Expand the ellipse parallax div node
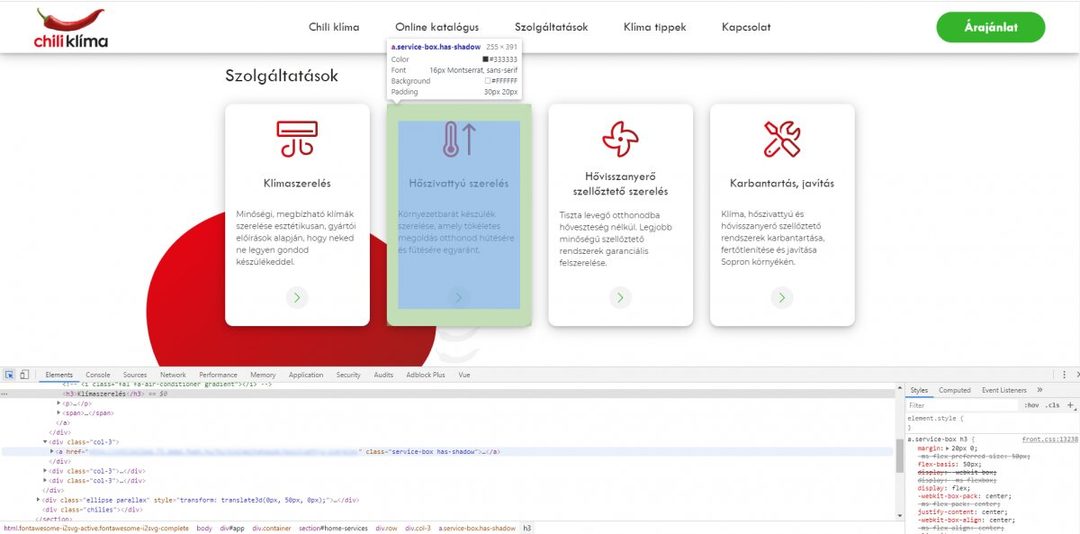 tap(39, 500)
